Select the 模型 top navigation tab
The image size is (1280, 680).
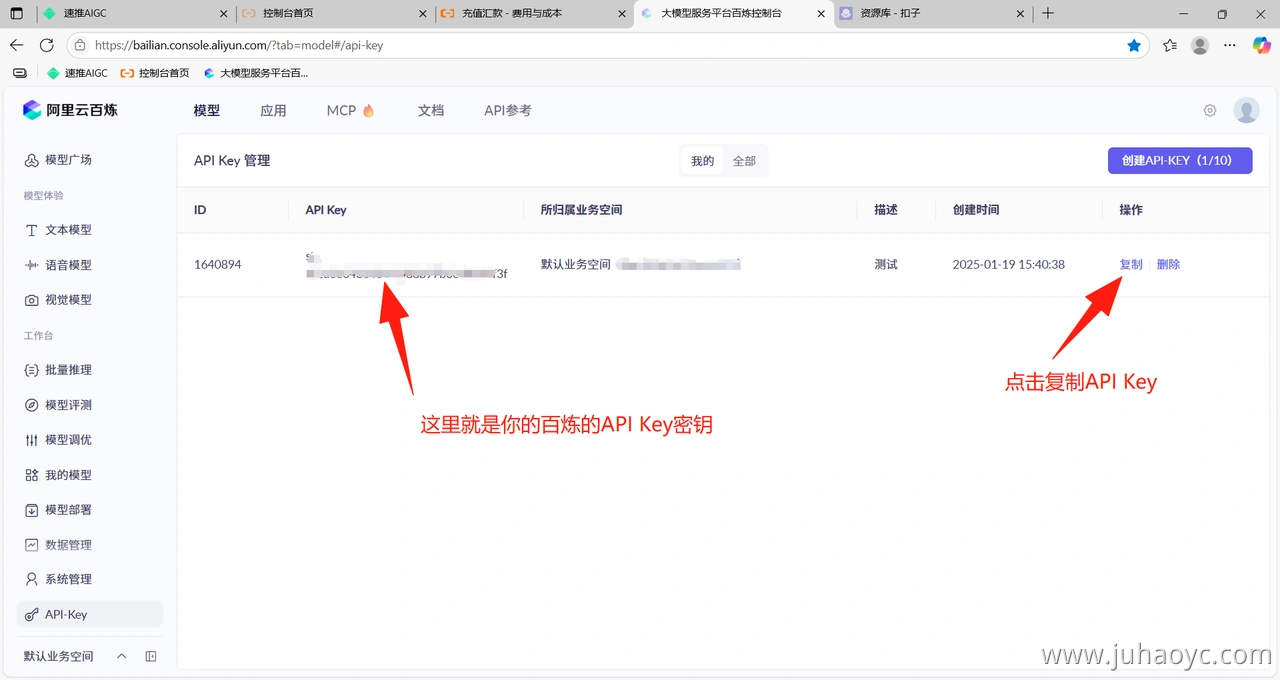[207, 111]
